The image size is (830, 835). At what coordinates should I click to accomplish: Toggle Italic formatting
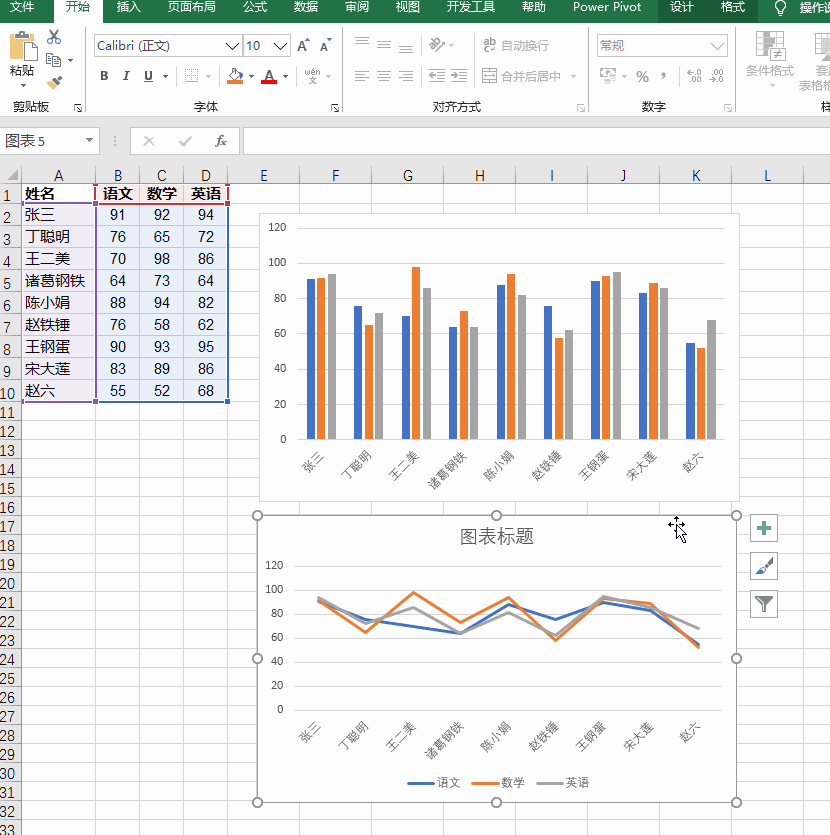click(x=126, y=76)
